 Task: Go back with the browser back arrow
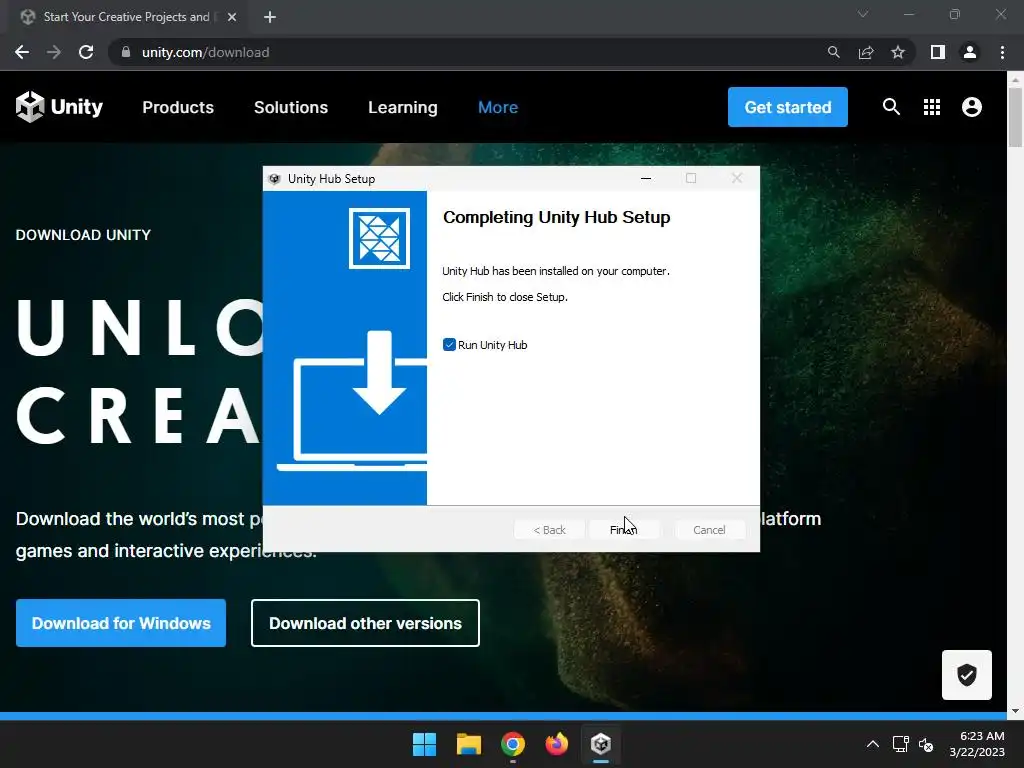pyautogui.click(x=22, y=52)
